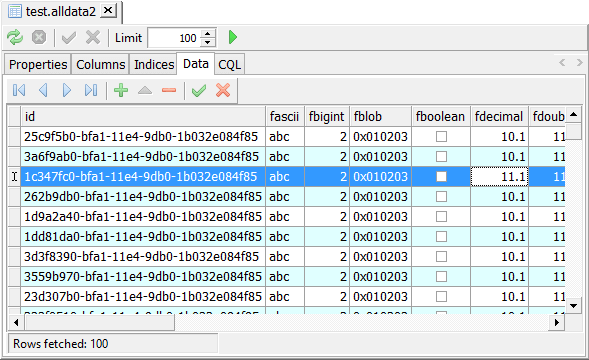
Task: Click the horizontal scrollbar thumb
Action: 100,322
